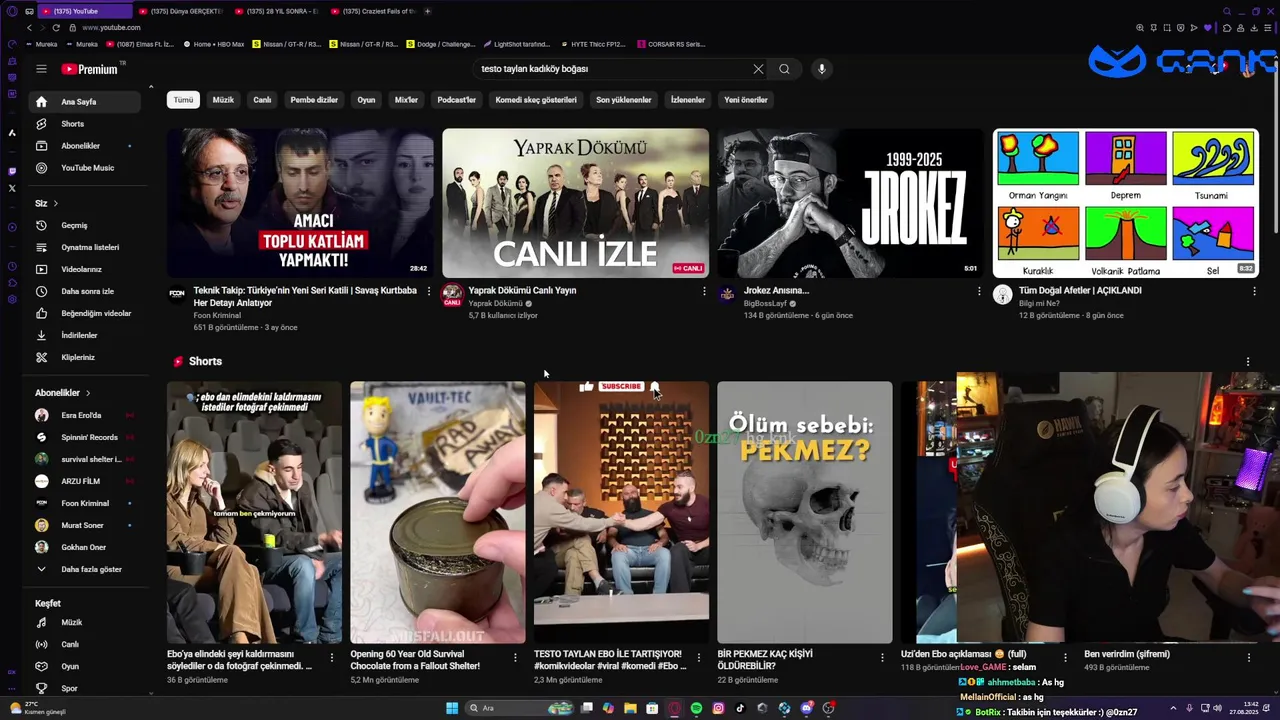
Task: Open CORSAIR RS Series bookmark
Action: (671, 44)
